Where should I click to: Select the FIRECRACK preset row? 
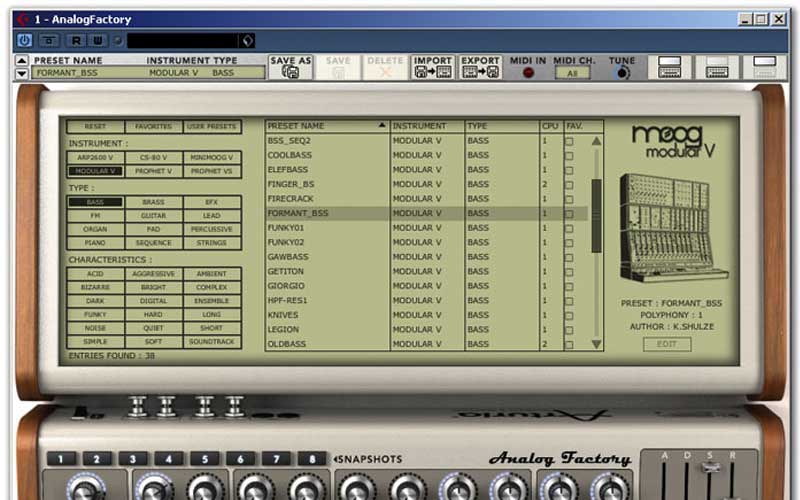[427, 198]
